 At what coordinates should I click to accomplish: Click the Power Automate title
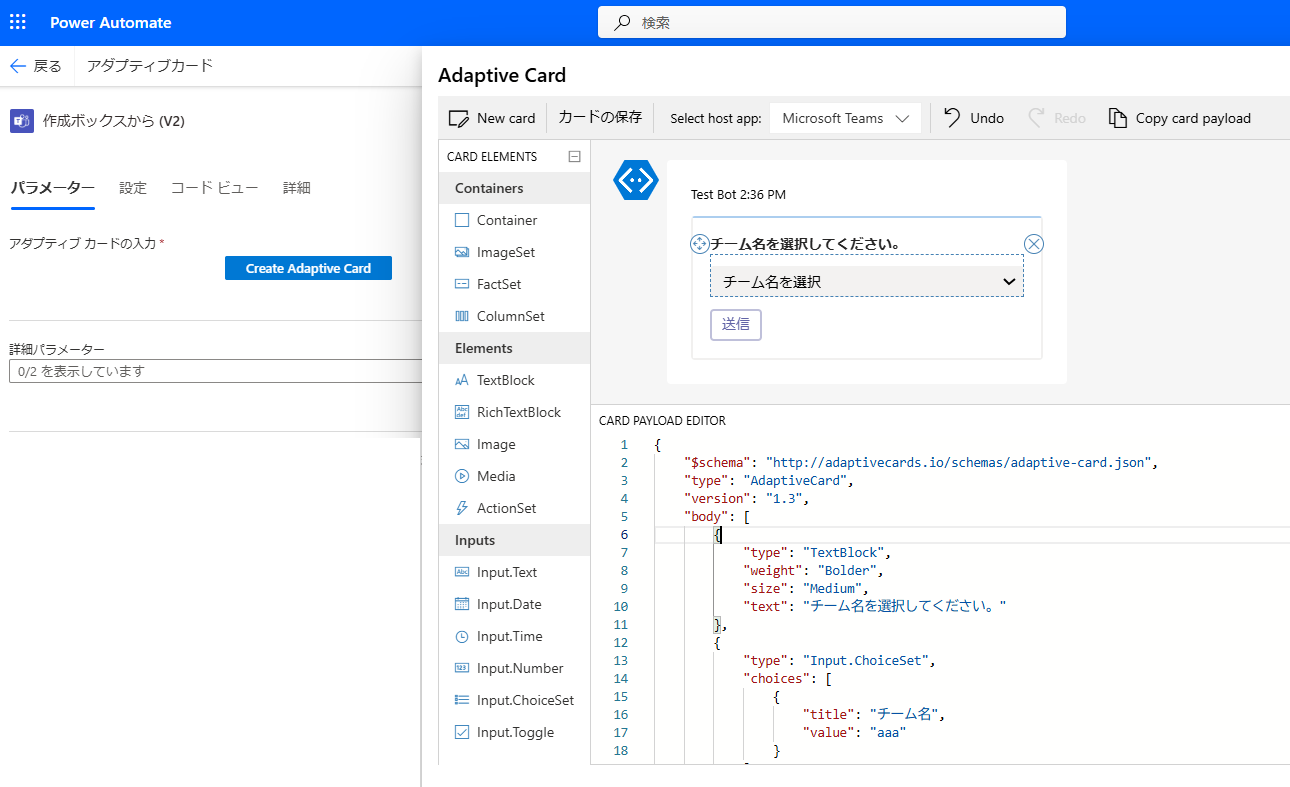(111, 22)
